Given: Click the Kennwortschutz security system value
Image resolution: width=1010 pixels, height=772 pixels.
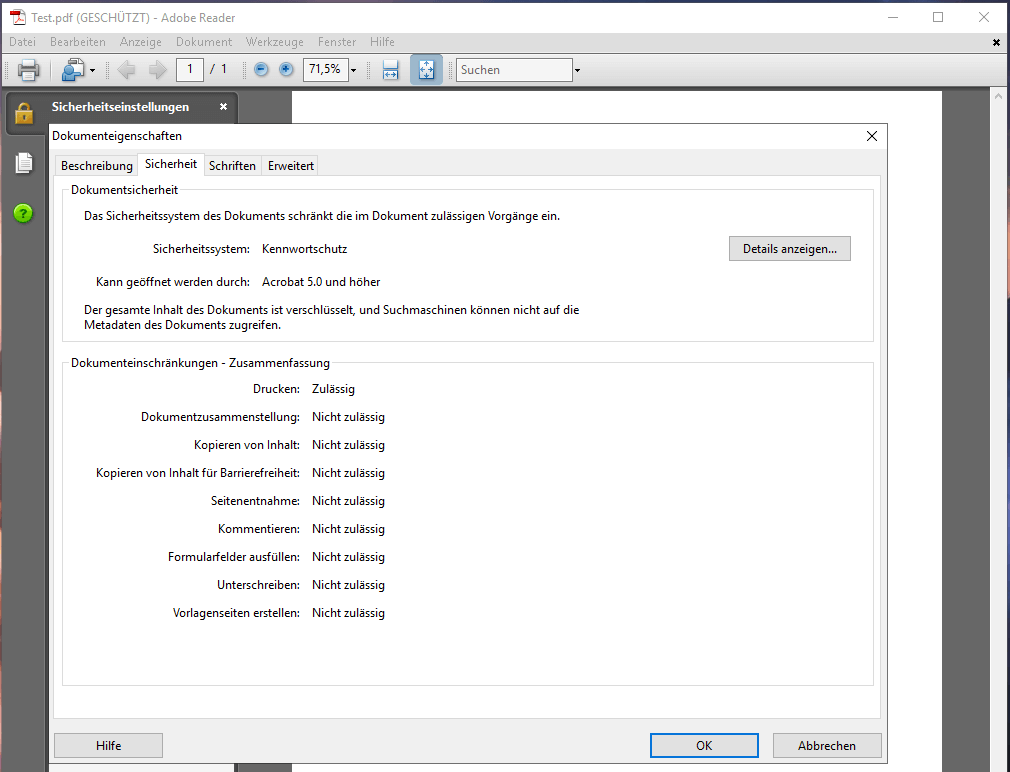Looking at the screenshot, I should (x=305, y=249).
